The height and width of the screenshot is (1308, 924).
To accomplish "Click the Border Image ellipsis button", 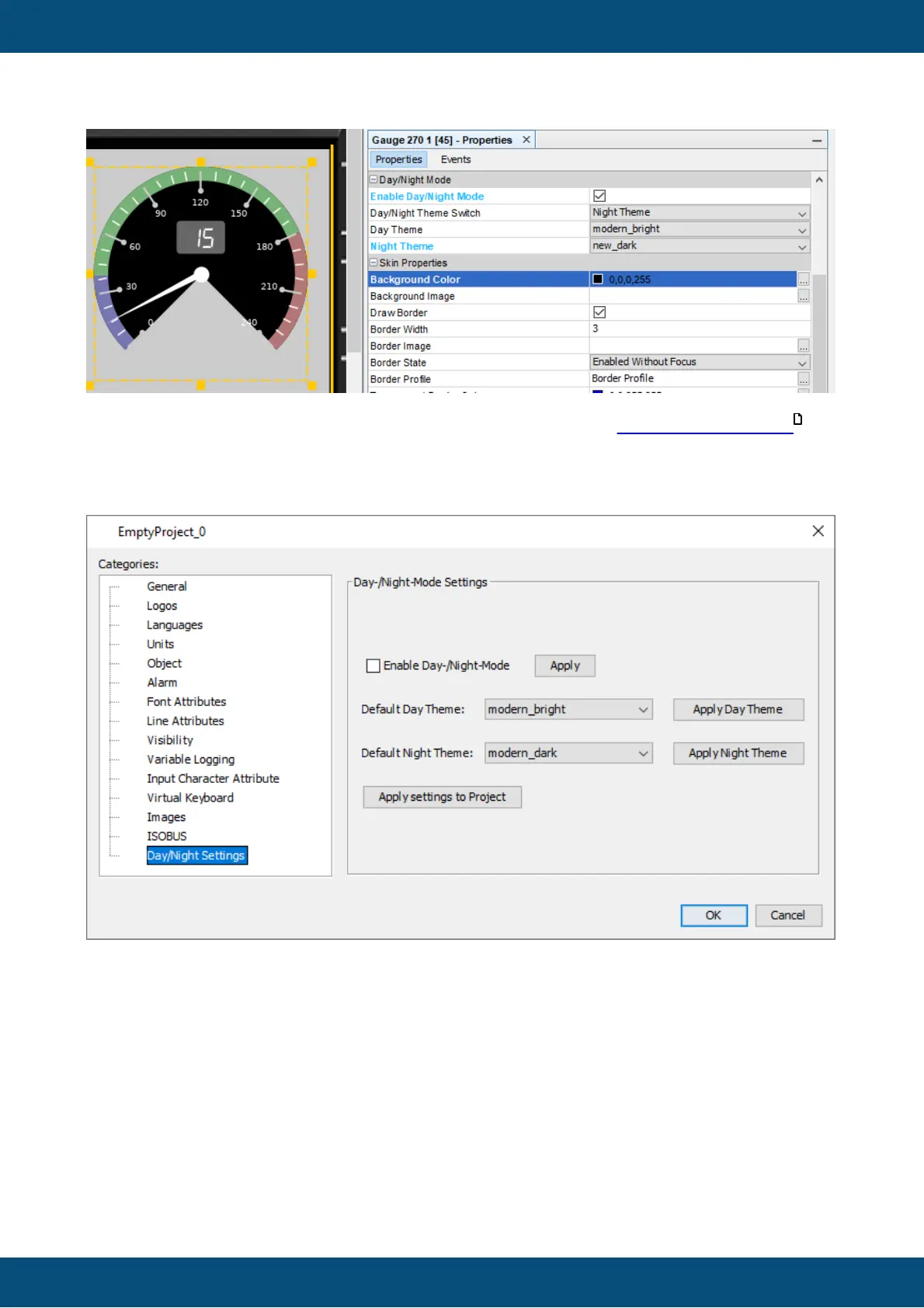I will pyautogui.click(x=804, y=346).
